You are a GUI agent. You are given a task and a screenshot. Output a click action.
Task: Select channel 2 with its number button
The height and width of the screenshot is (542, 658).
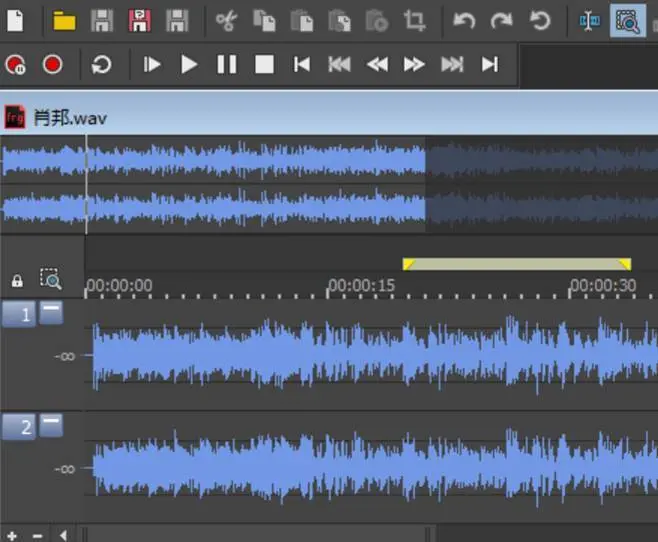(19, 427)
